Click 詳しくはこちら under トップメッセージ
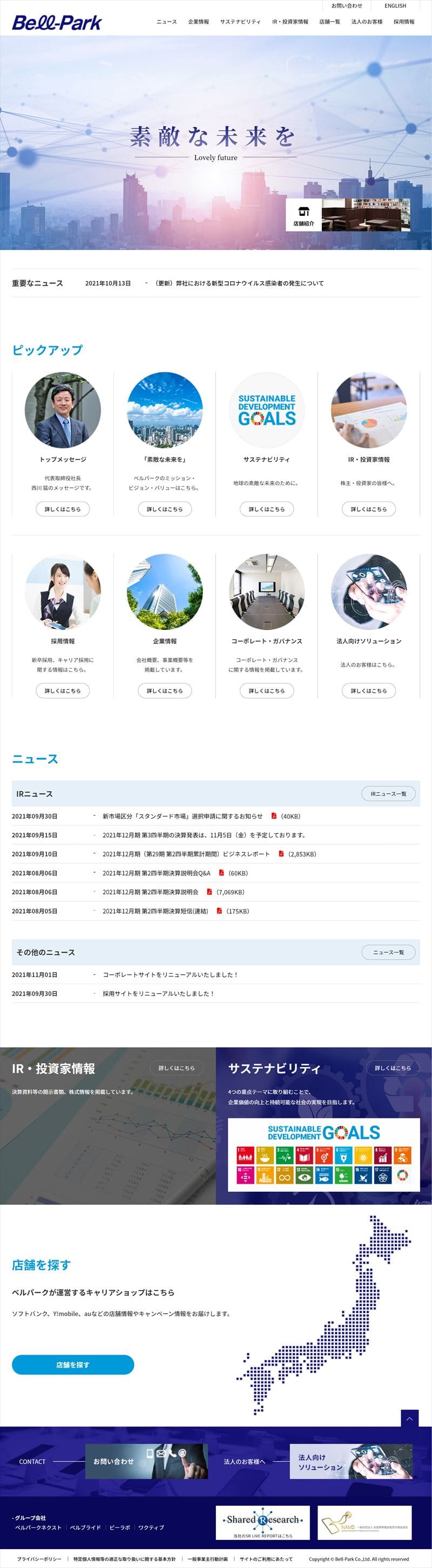432x1568 pixels. (63, 509)
